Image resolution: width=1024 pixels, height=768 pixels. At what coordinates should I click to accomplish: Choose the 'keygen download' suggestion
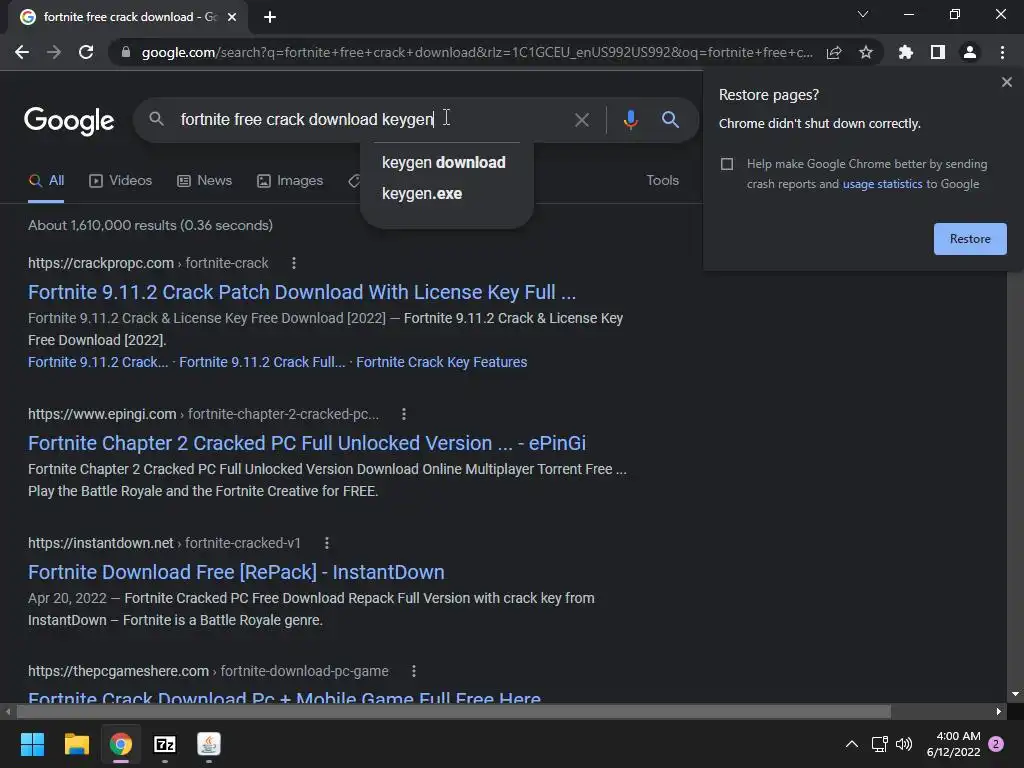(443, 163)
